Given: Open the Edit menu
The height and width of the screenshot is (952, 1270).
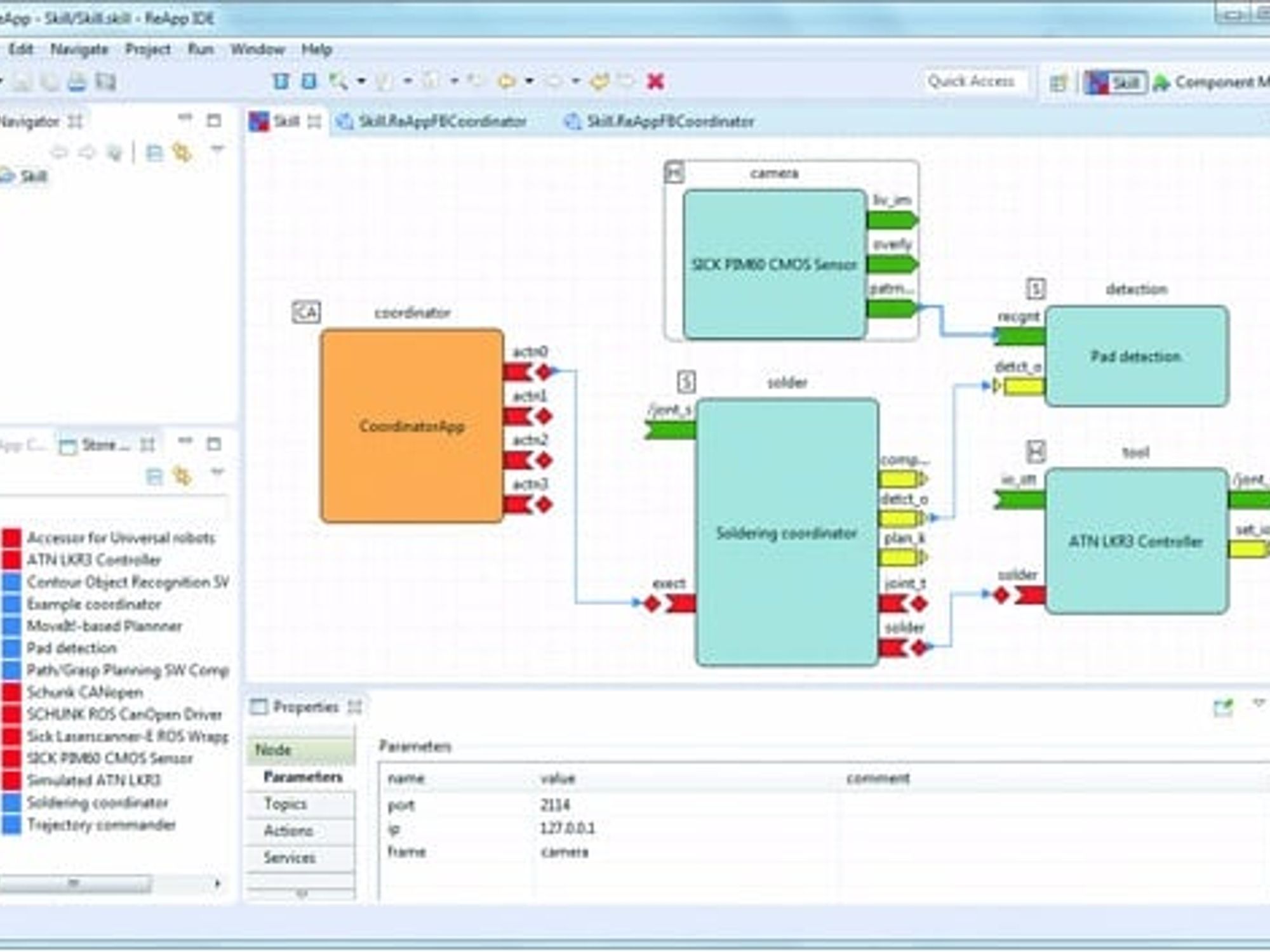Looking at the screenshot, I should [x=20, y=49].
